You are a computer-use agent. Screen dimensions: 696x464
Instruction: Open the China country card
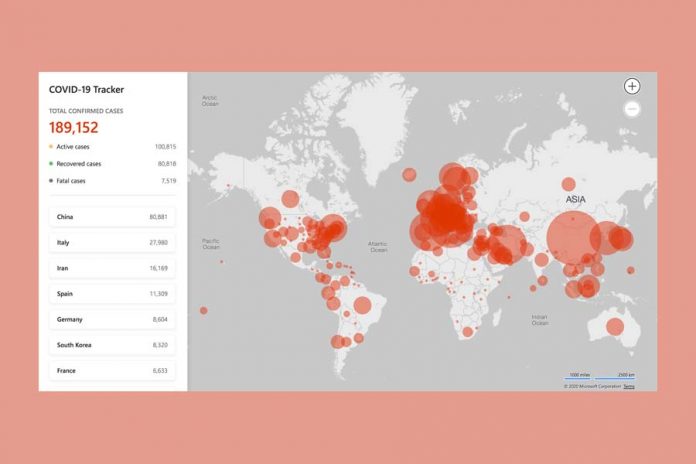tap(112, 217)
